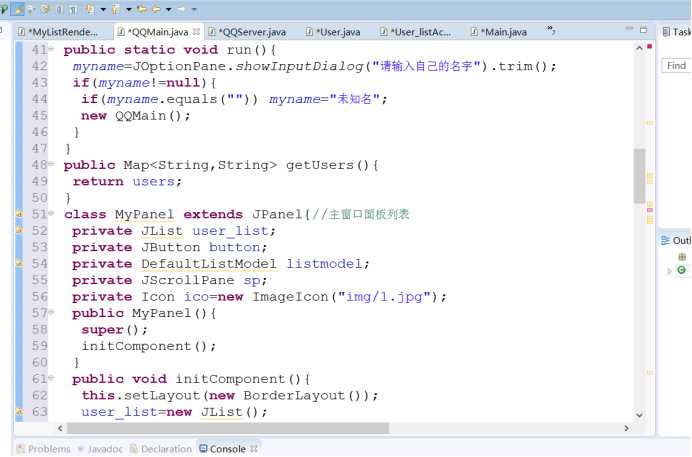Click the editor vertical scrollbar thumb
This screenshot has width=692, height=457.
pyautogui.click(x=639, y=176)
